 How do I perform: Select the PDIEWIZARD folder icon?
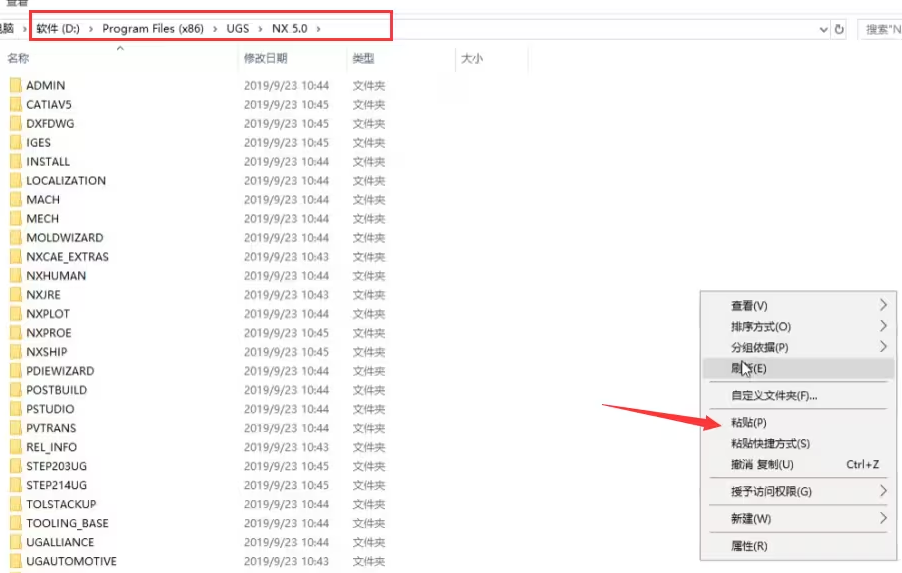click(x=16, y=370)
